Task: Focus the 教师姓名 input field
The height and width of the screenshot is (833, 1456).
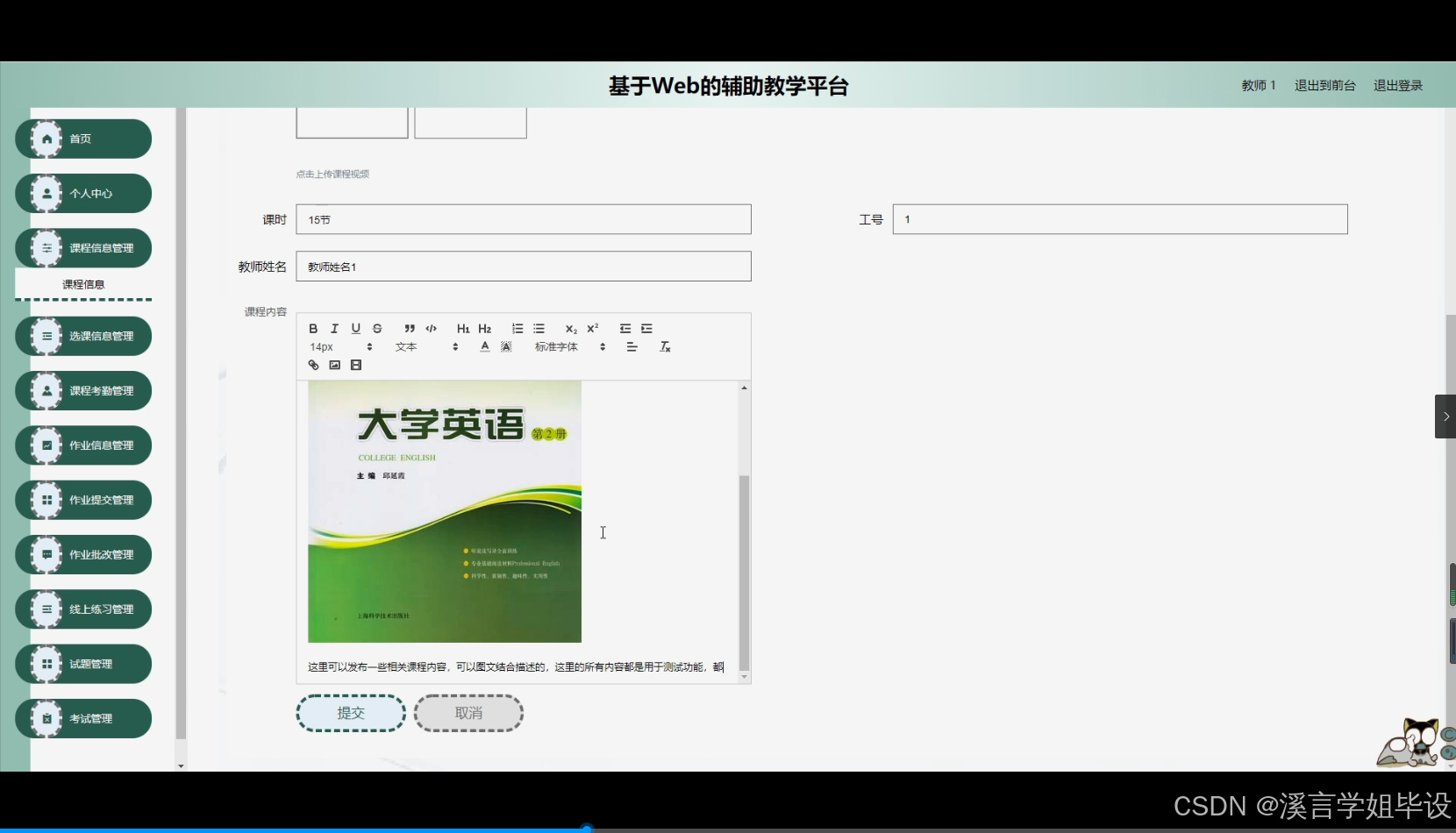Action: point(524,267)
